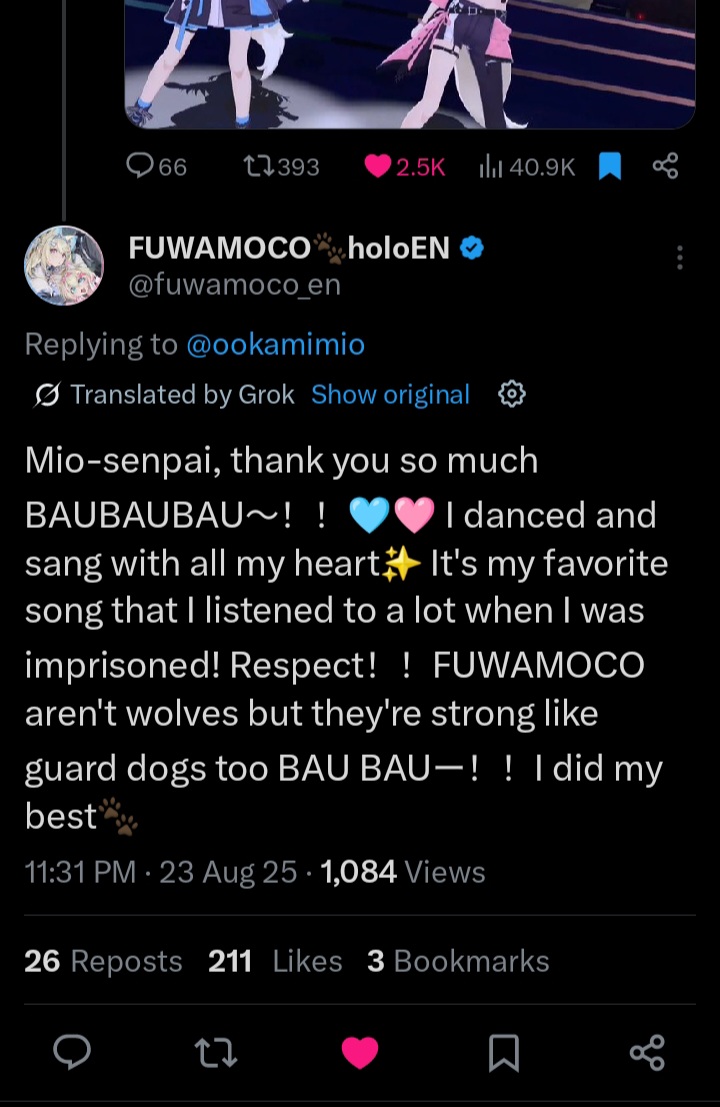The width and height of the screenshot is (720, 1107).
Task: Tap the blue verified badge
Action: point(472,248)
